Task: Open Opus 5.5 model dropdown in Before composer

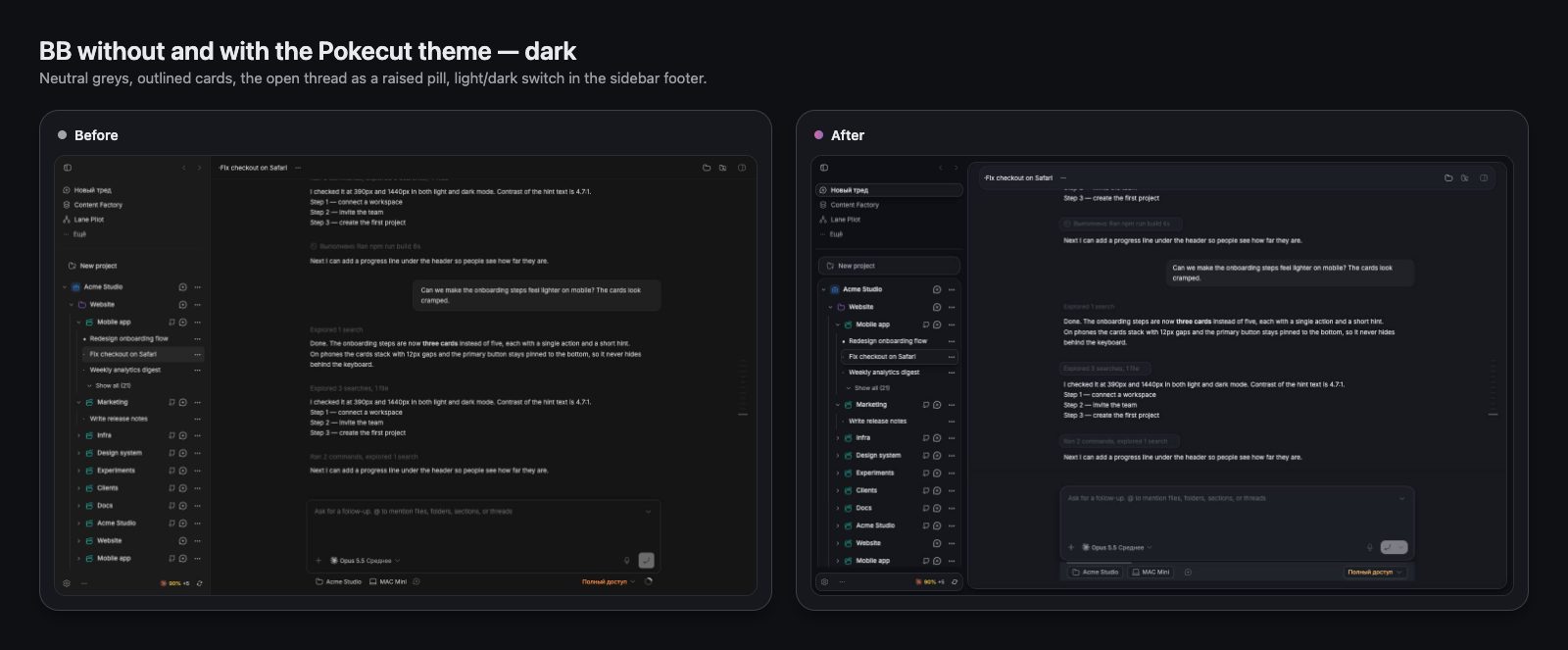Action: (x=366, y=561)
